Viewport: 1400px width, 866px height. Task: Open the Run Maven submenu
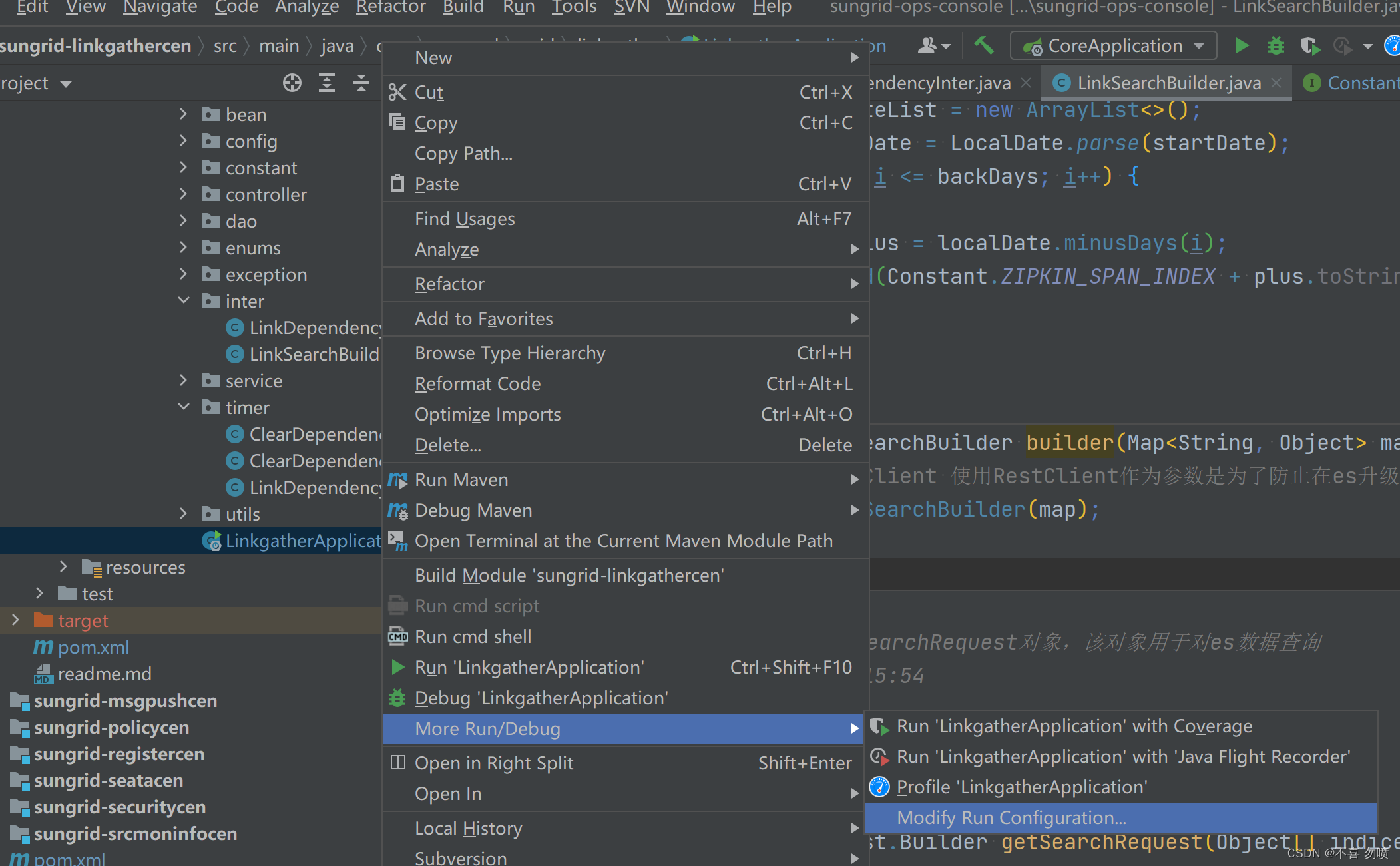coord(626,479)
